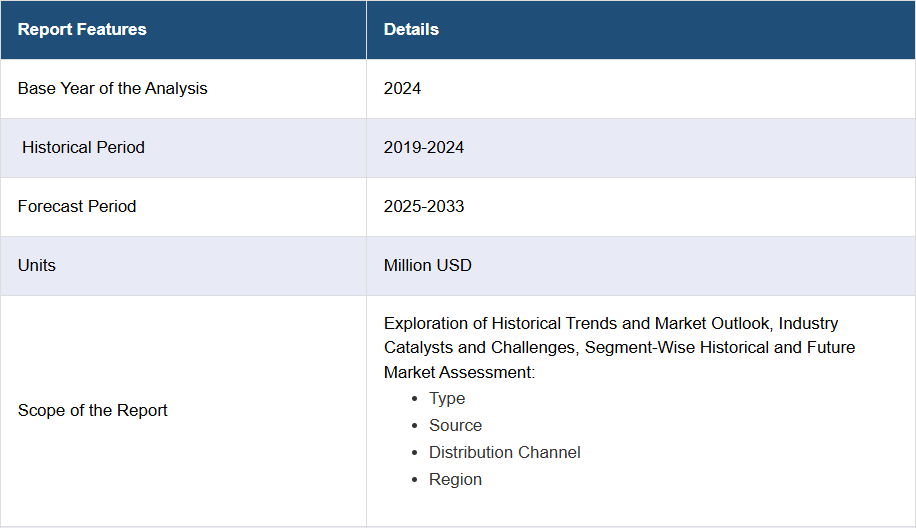The image size is (916, 528).
Task: Click the Exploration of Historical Trends paragraph
Action: tap(620, 347)
